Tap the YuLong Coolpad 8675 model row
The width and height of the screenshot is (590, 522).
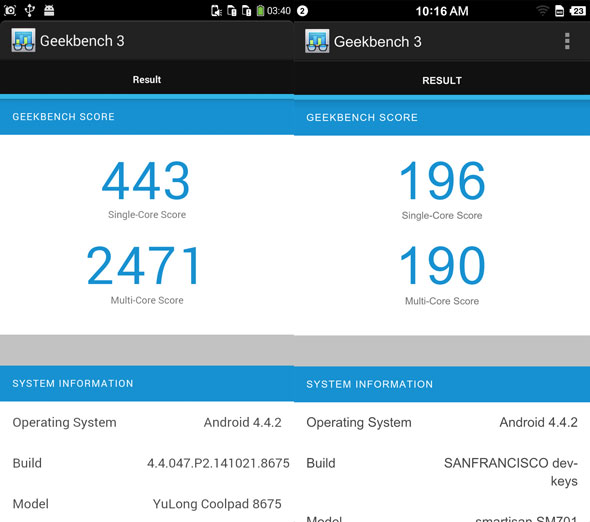tap(147, 504)
